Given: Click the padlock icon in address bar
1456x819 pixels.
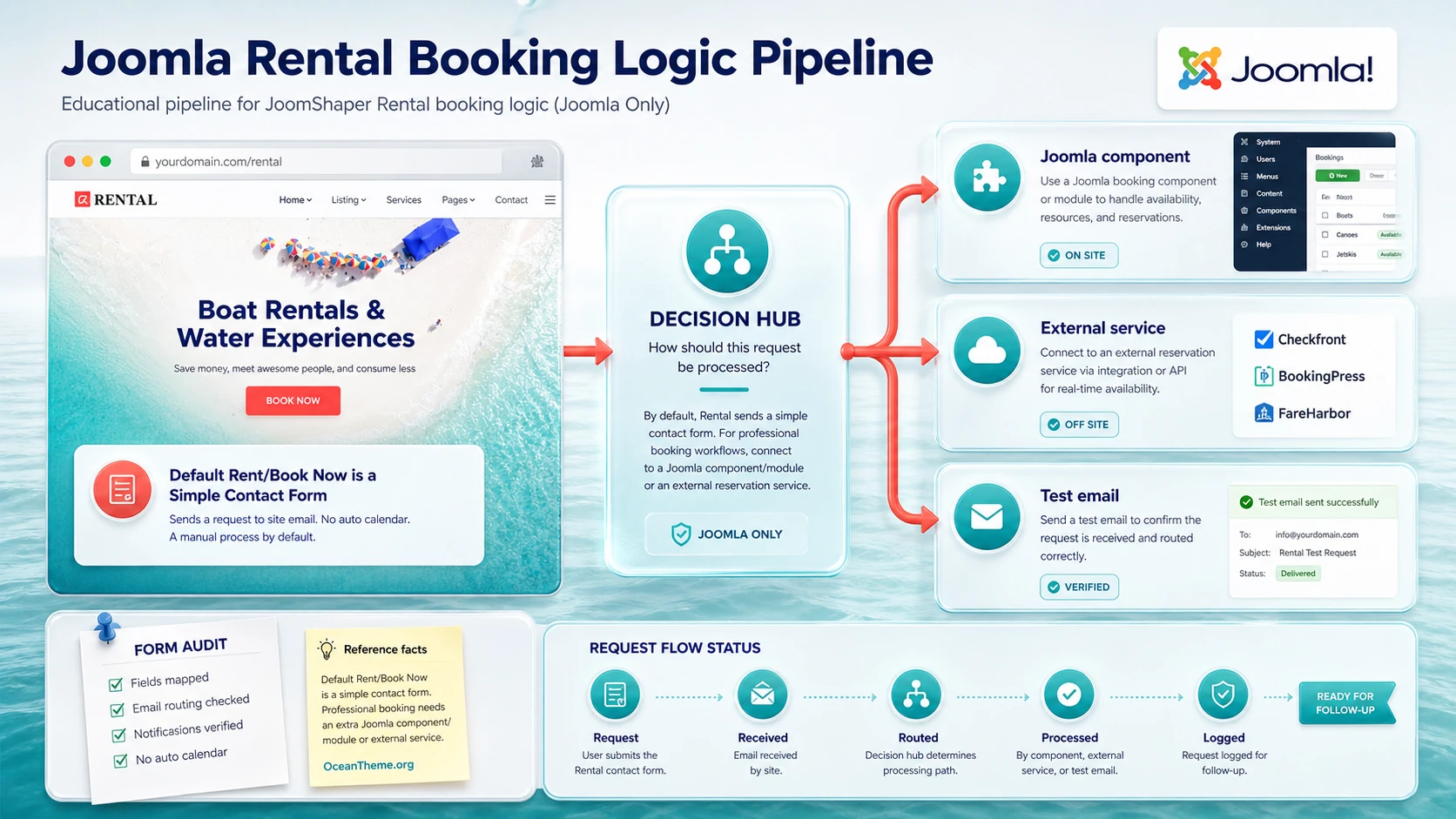Looking at the screenshot, I should coord(145,162).
